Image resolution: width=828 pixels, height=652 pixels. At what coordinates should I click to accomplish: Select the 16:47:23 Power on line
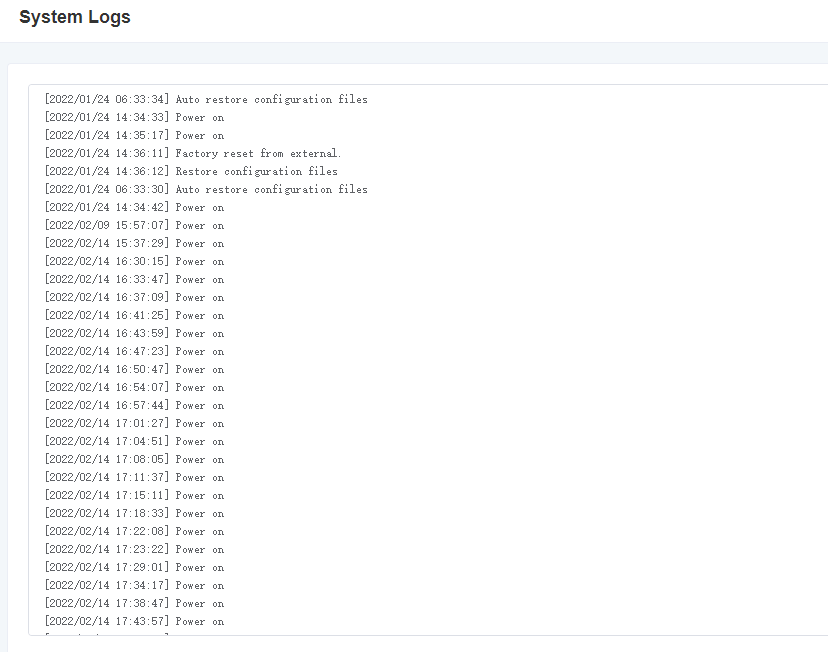[x=134, y=351]
